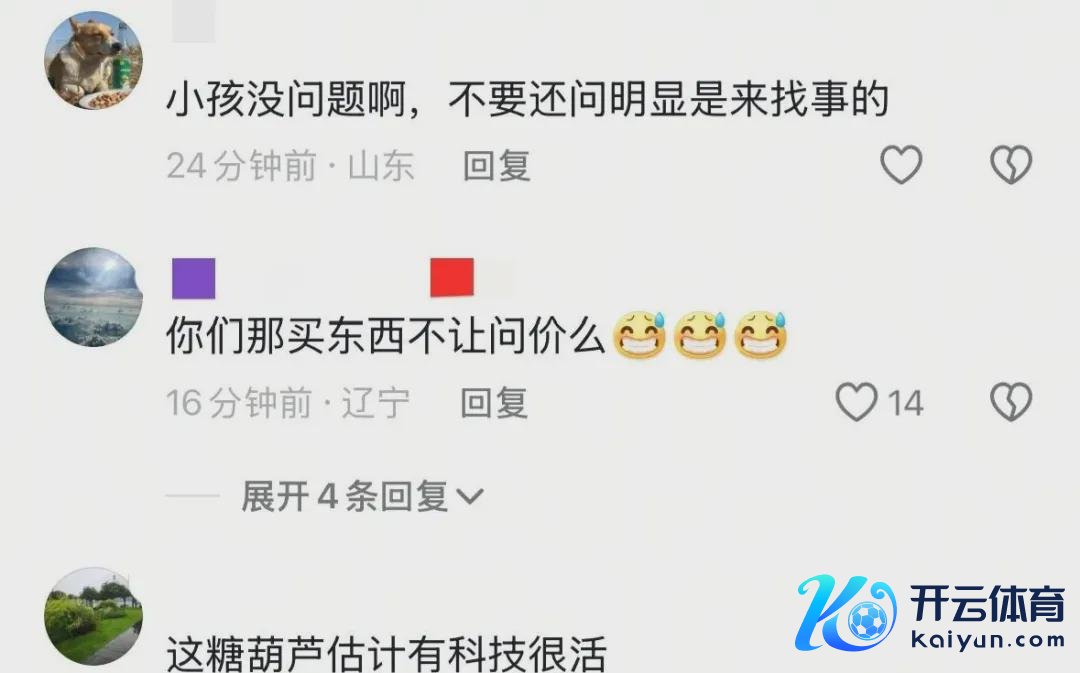The height and width of the screenshot is (673, 1080).
Task: Open the green park avatar profile
Action: tap(94, 617)
